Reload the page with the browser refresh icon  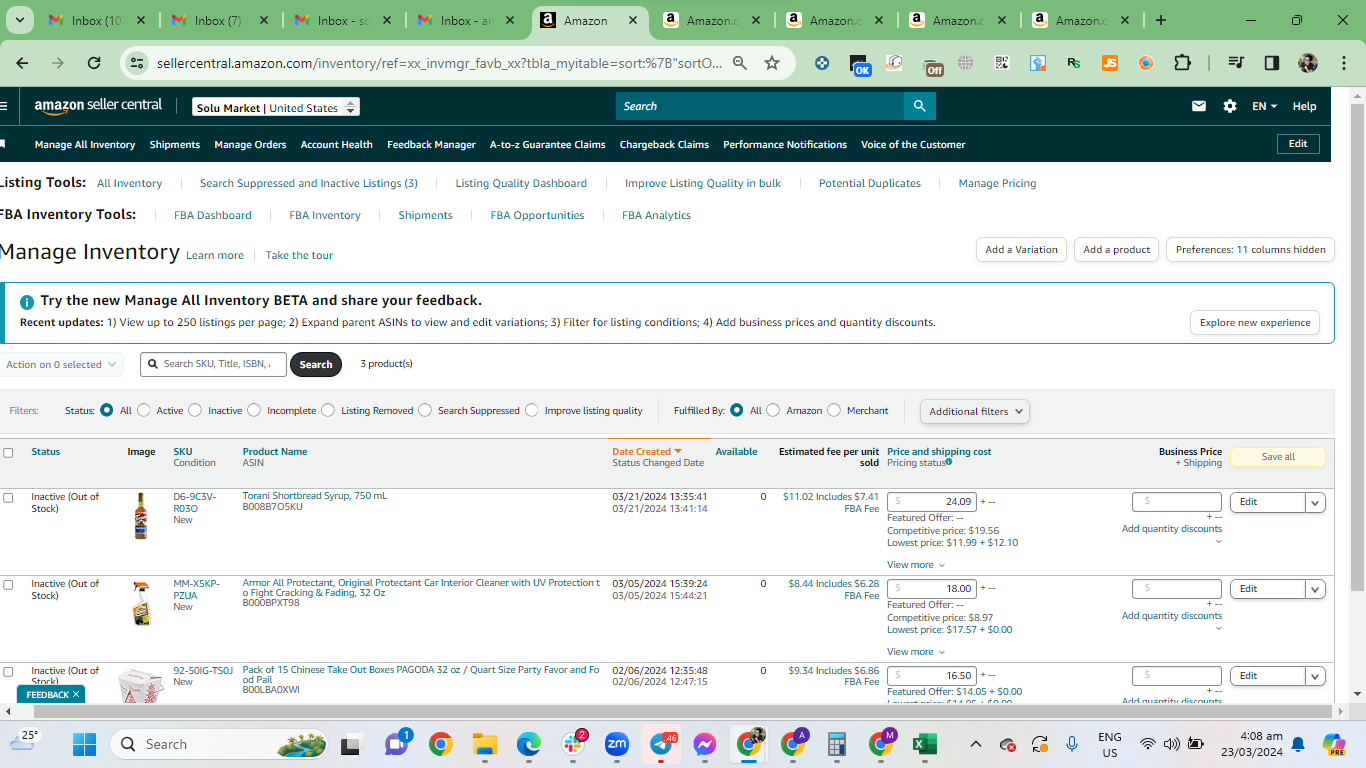pyautogui.click(x=94, y=63)
